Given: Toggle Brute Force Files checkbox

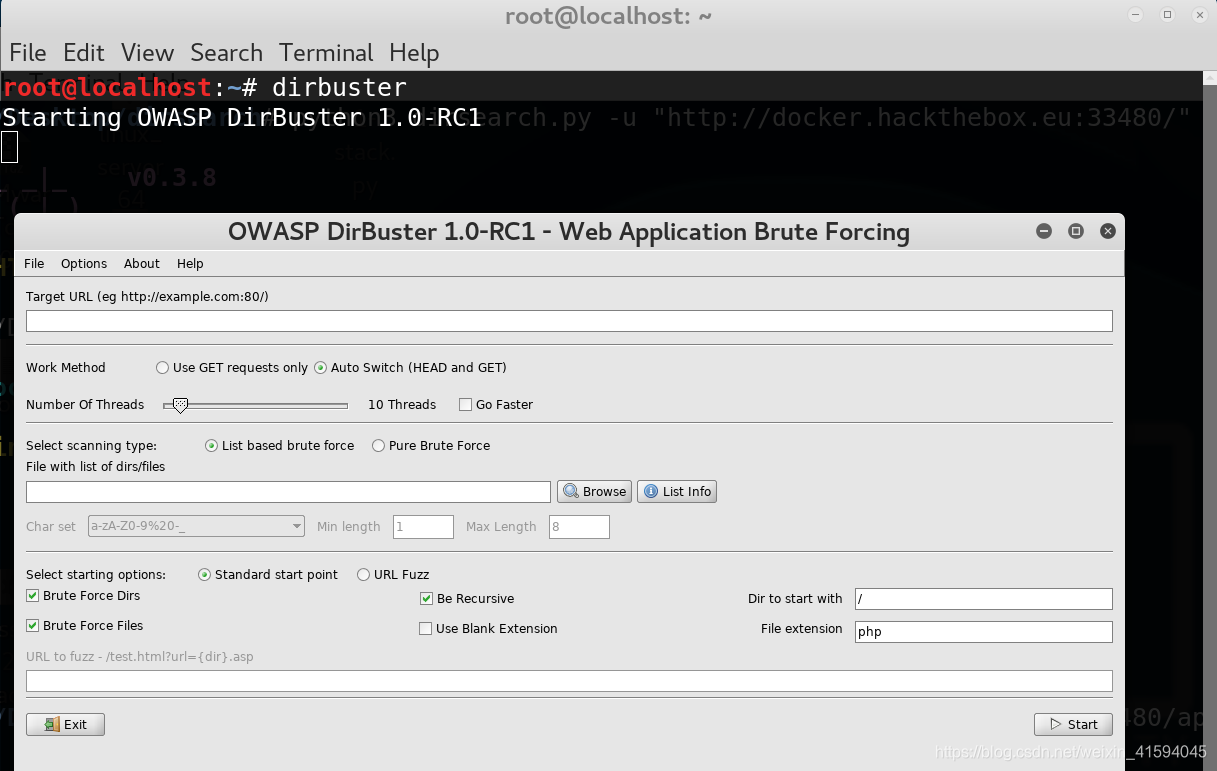Looking at the screenshot, I should [33, 626].
